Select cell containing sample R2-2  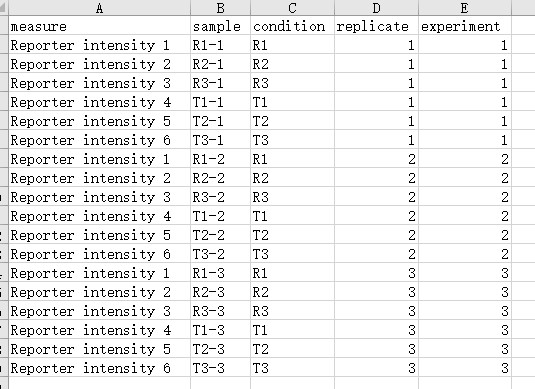tap(220, 178)
